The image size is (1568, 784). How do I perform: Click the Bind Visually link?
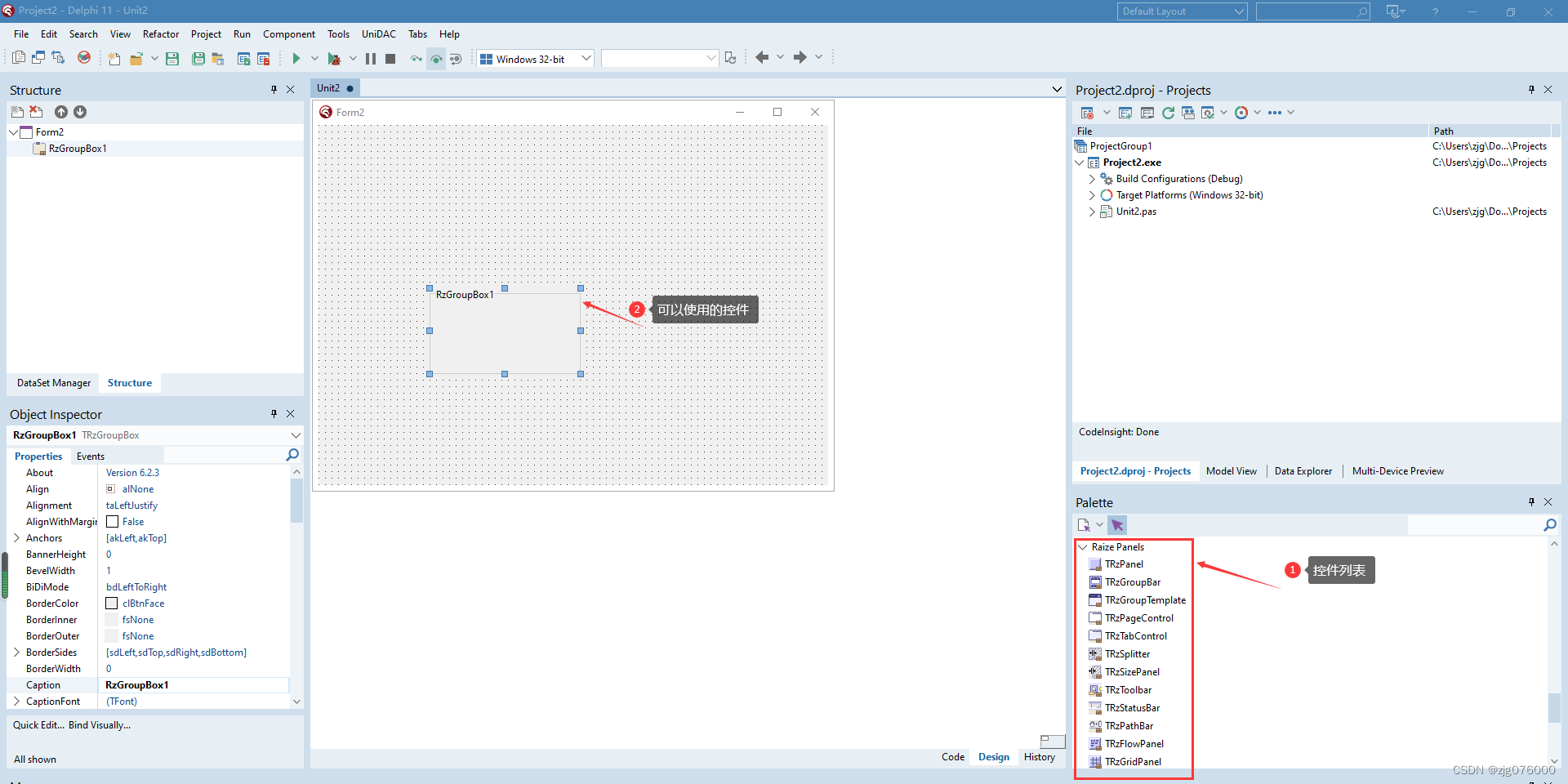click(100, 724)
